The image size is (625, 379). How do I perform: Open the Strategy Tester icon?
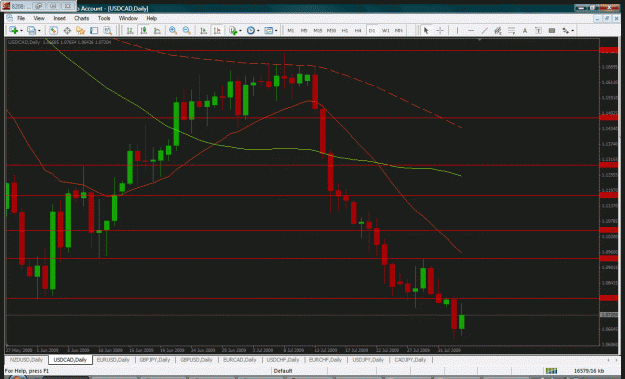(x=108, y=30)
